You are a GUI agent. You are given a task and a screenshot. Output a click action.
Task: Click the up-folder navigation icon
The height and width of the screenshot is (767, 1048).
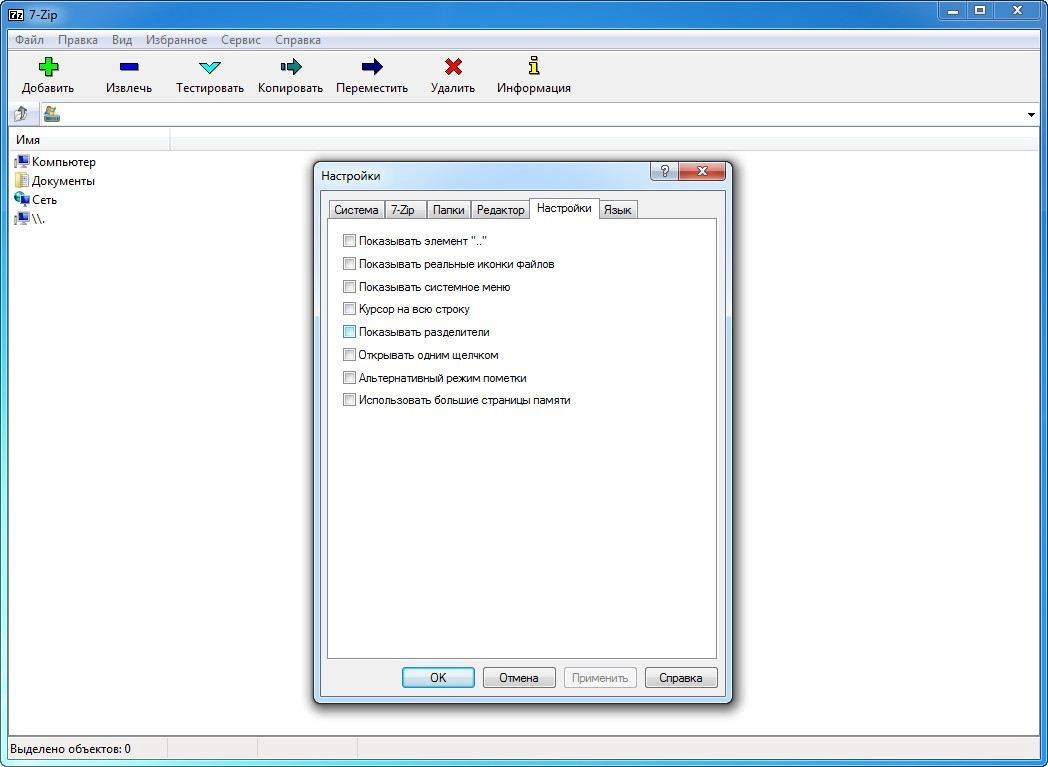[x=21, y=114]
